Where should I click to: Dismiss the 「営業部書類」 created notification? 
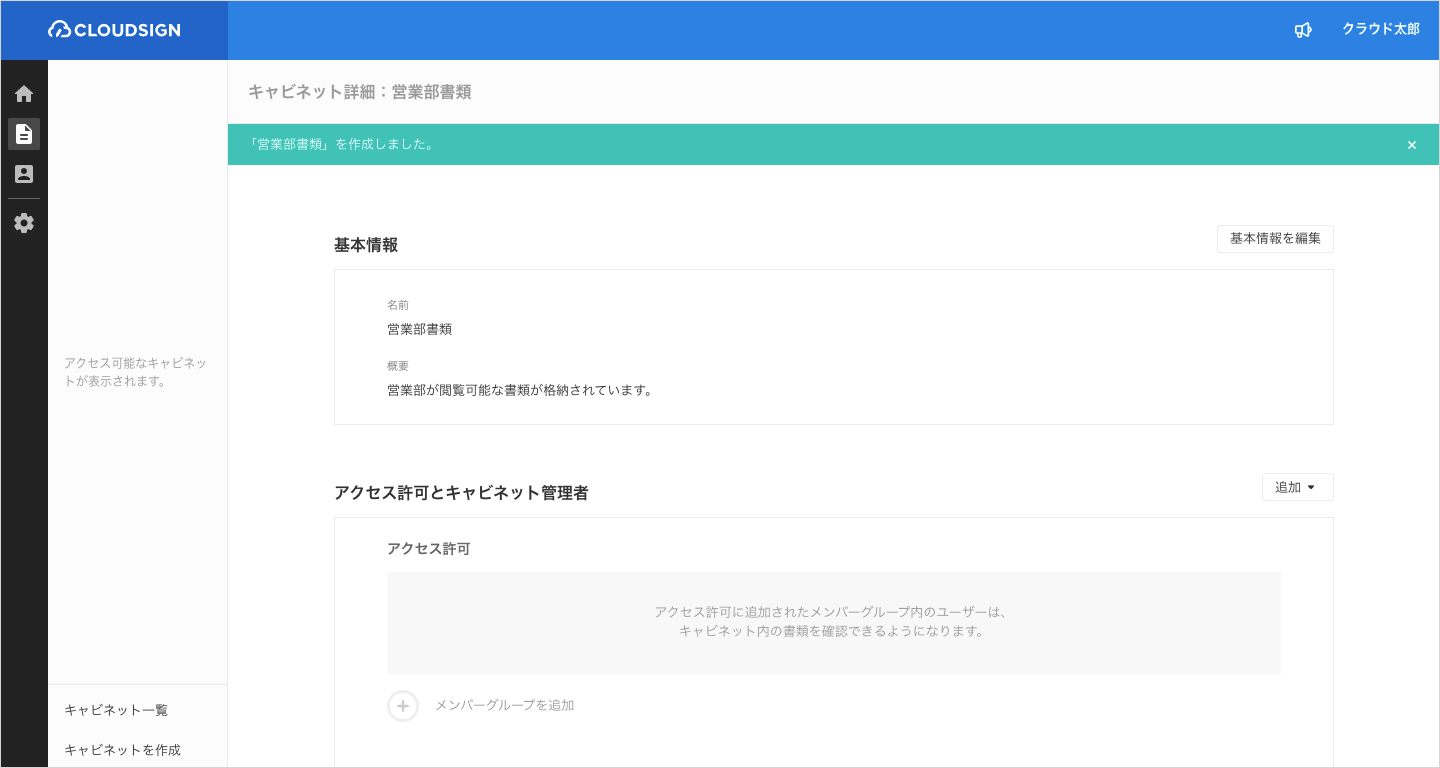click(x=1411, y=145)
